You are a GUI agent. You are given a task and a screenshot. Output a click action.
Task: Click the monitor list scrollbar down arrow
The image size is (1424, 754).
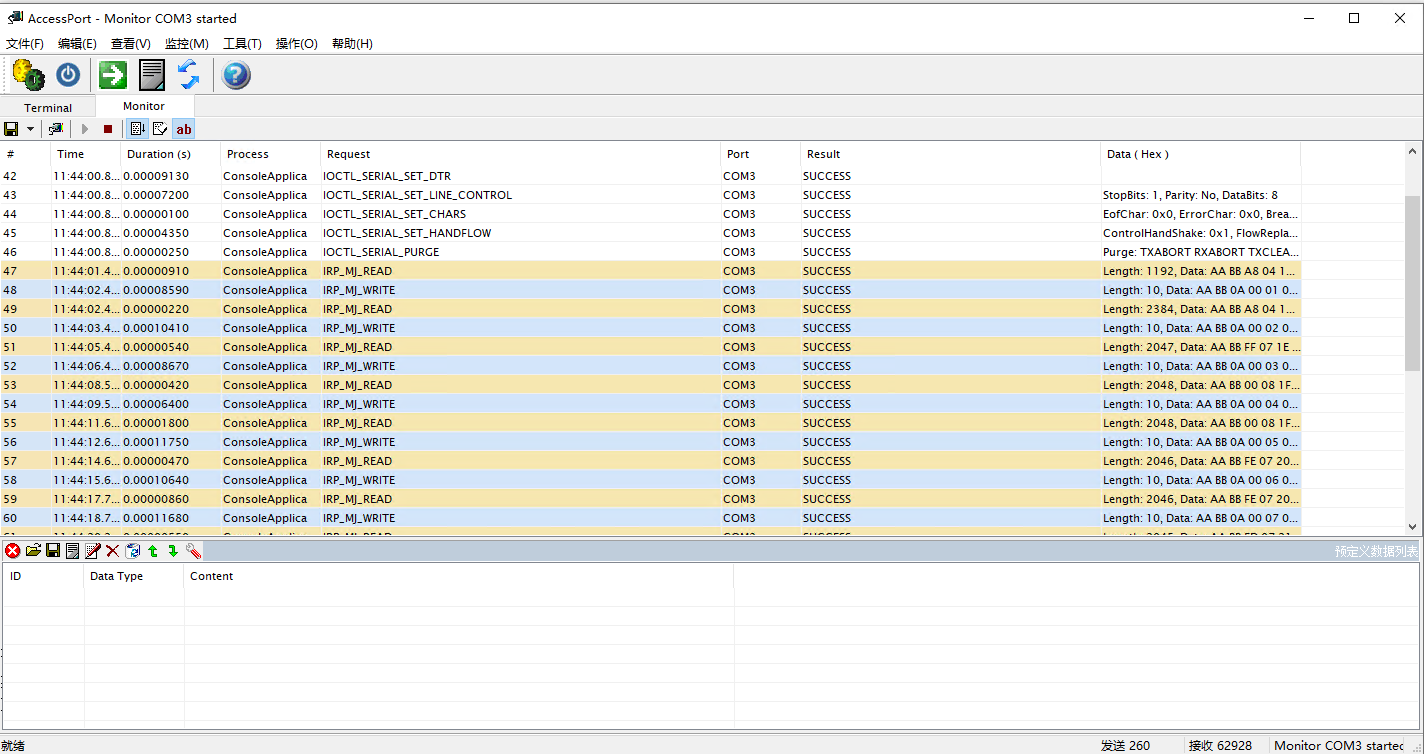tap(1412, 527)
